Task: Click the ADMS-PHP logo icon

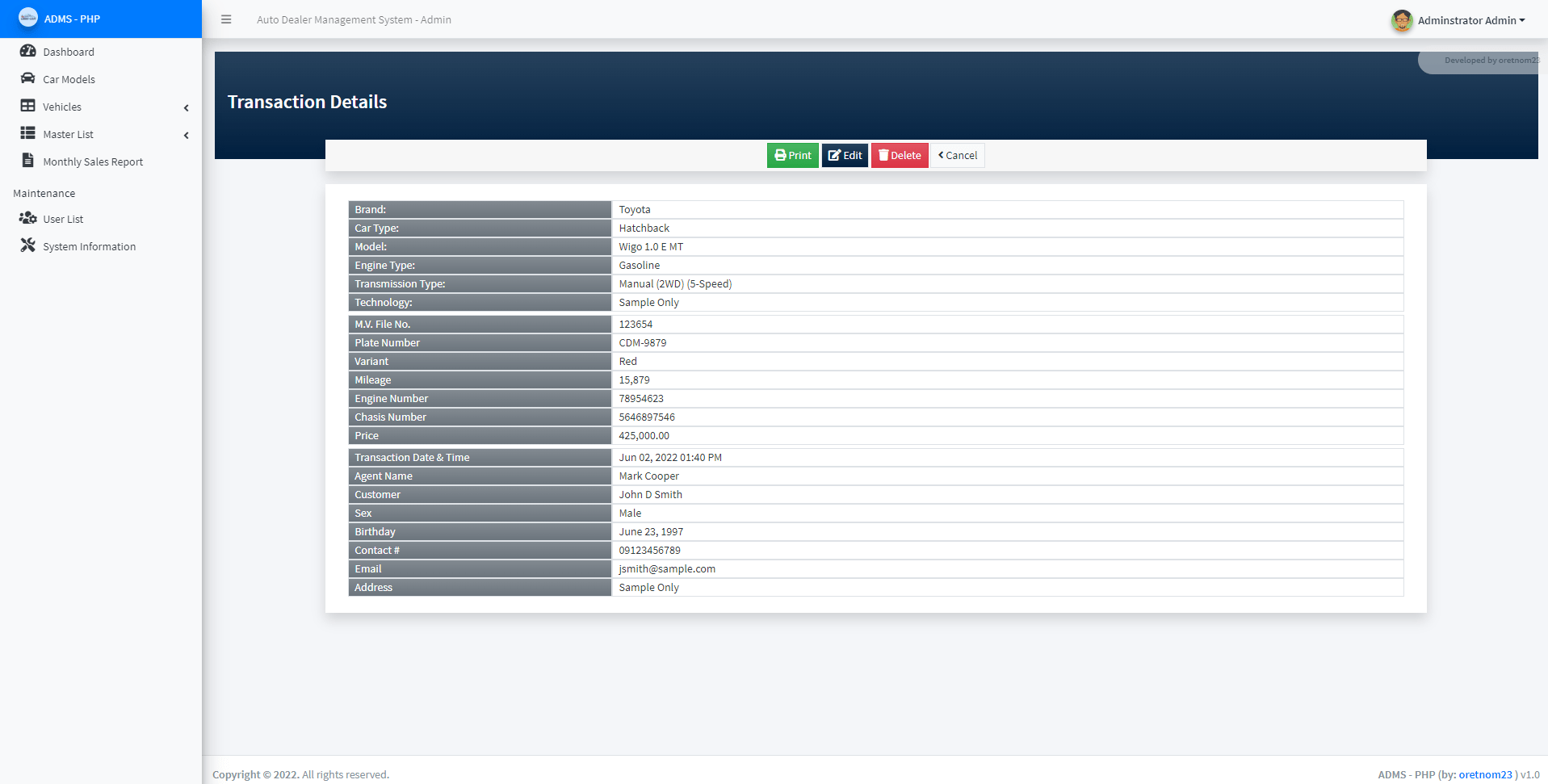Action: (x=27, y=16)
